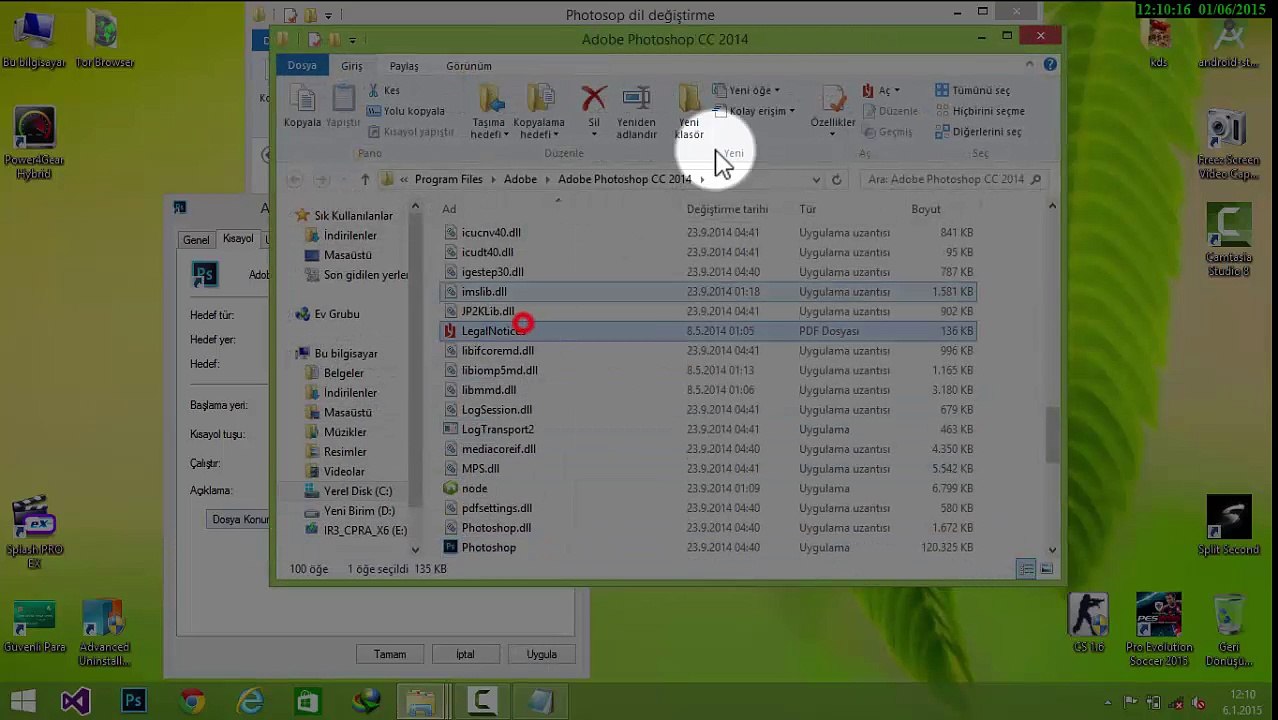
Task: Select the Photoshop application file
Action: 489,547
